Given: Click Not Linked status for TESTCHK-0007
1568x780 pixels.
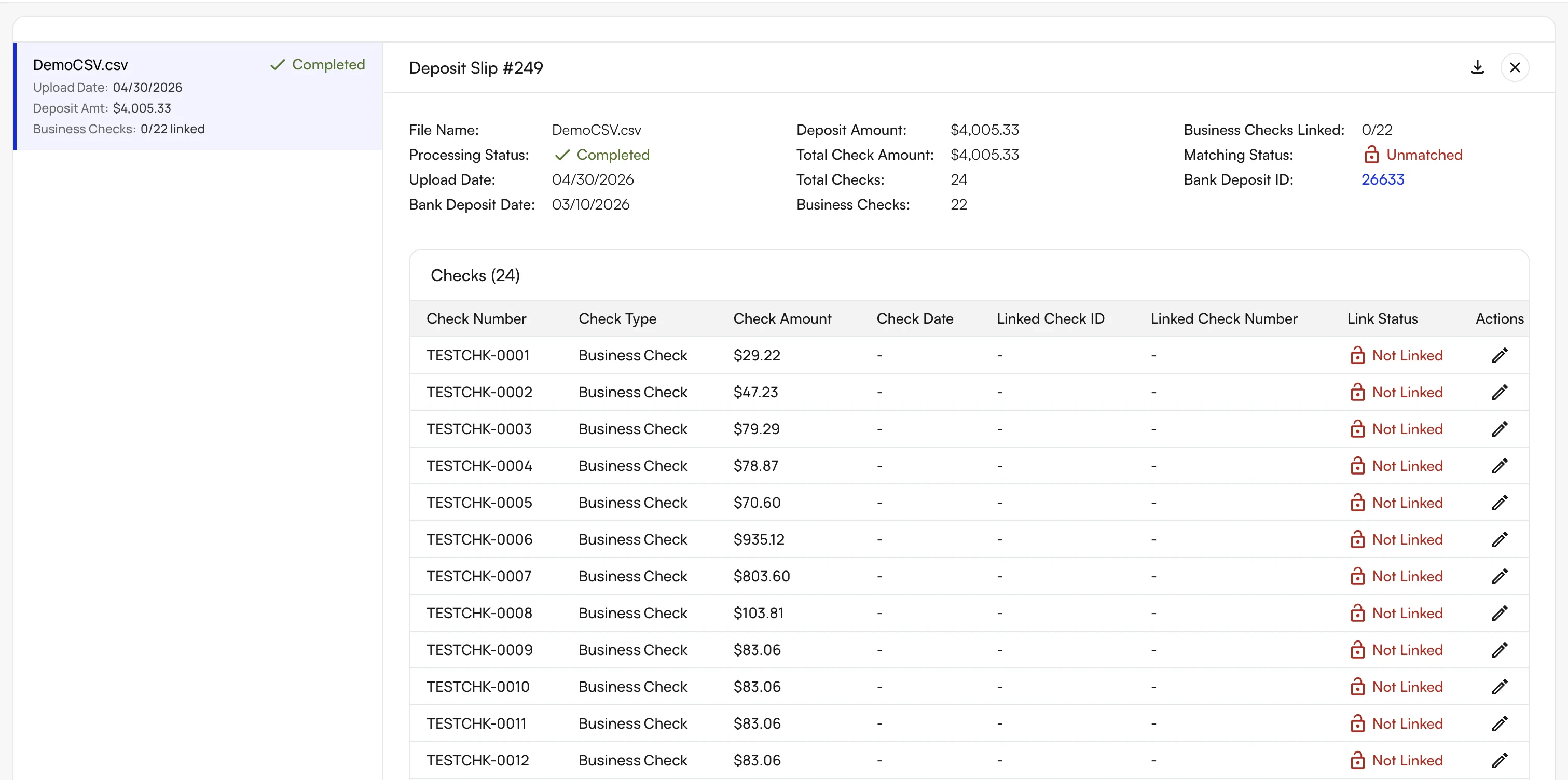Looking at the screenshot, I should 1396,576.
